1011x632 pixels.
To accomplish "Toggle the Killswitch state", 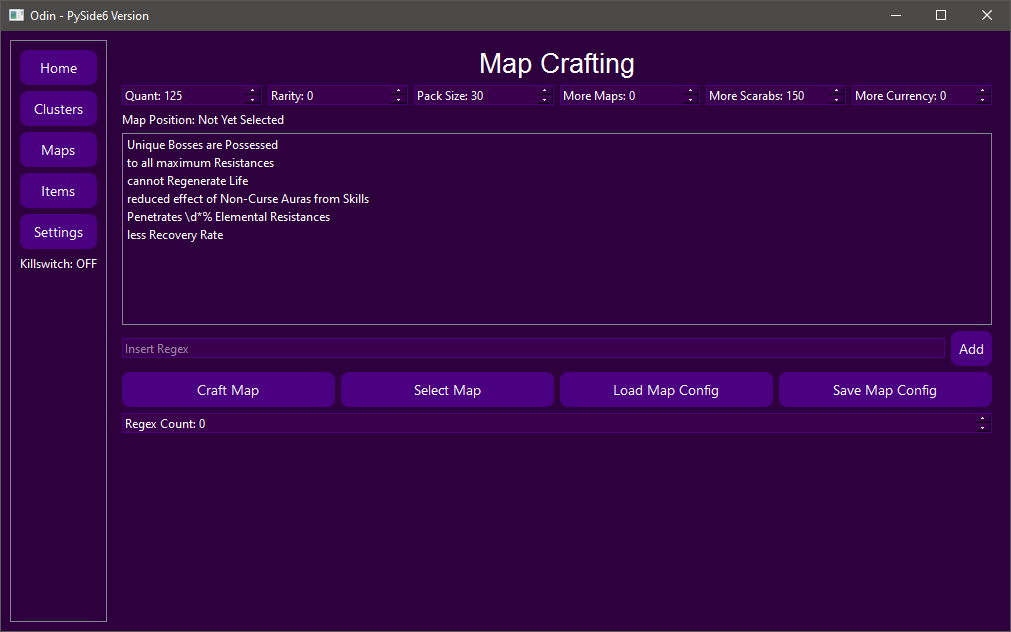I will click(x=58, y=263).
